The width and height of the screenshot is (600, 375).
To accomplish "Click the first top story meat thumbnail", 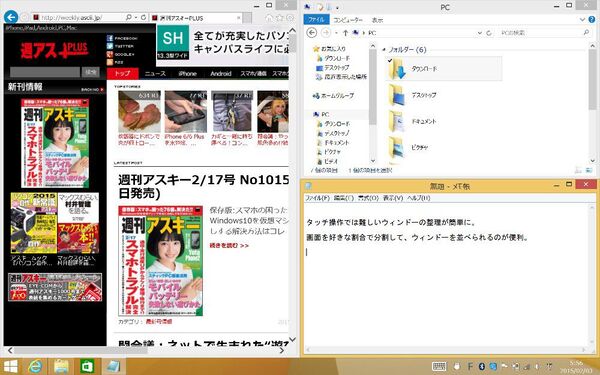I will pos(139,112).
